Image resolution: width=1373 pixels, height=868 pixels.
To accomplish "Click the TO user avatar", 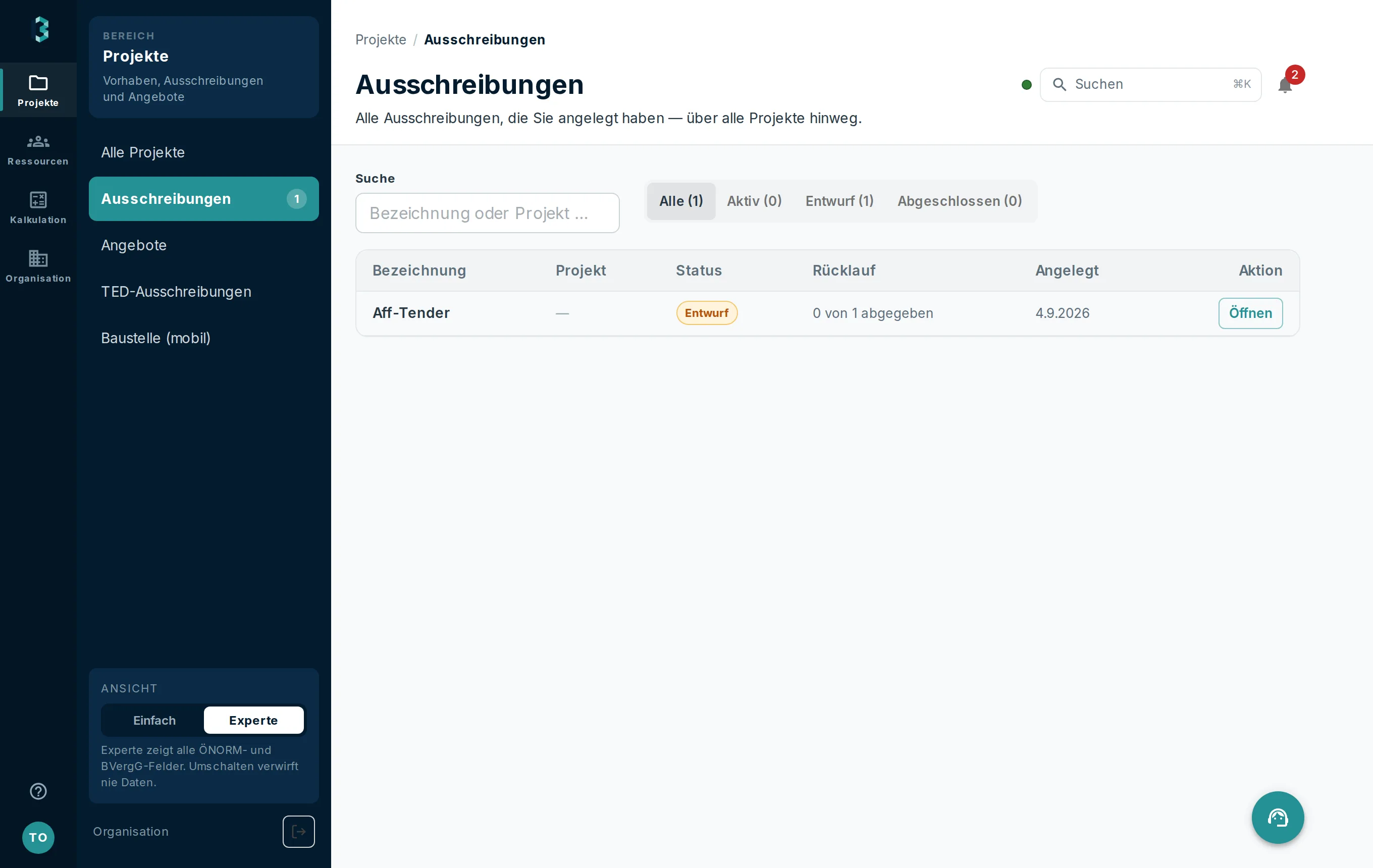I will (38, 837).
